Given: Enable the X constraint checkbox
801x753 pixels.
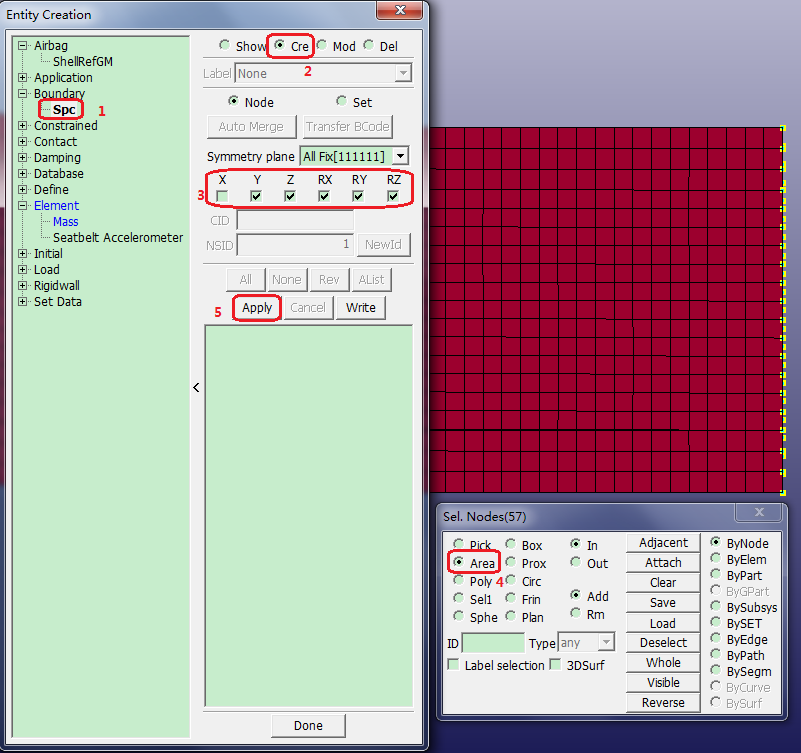Looking at the screenshot, I should click(222, 196).
